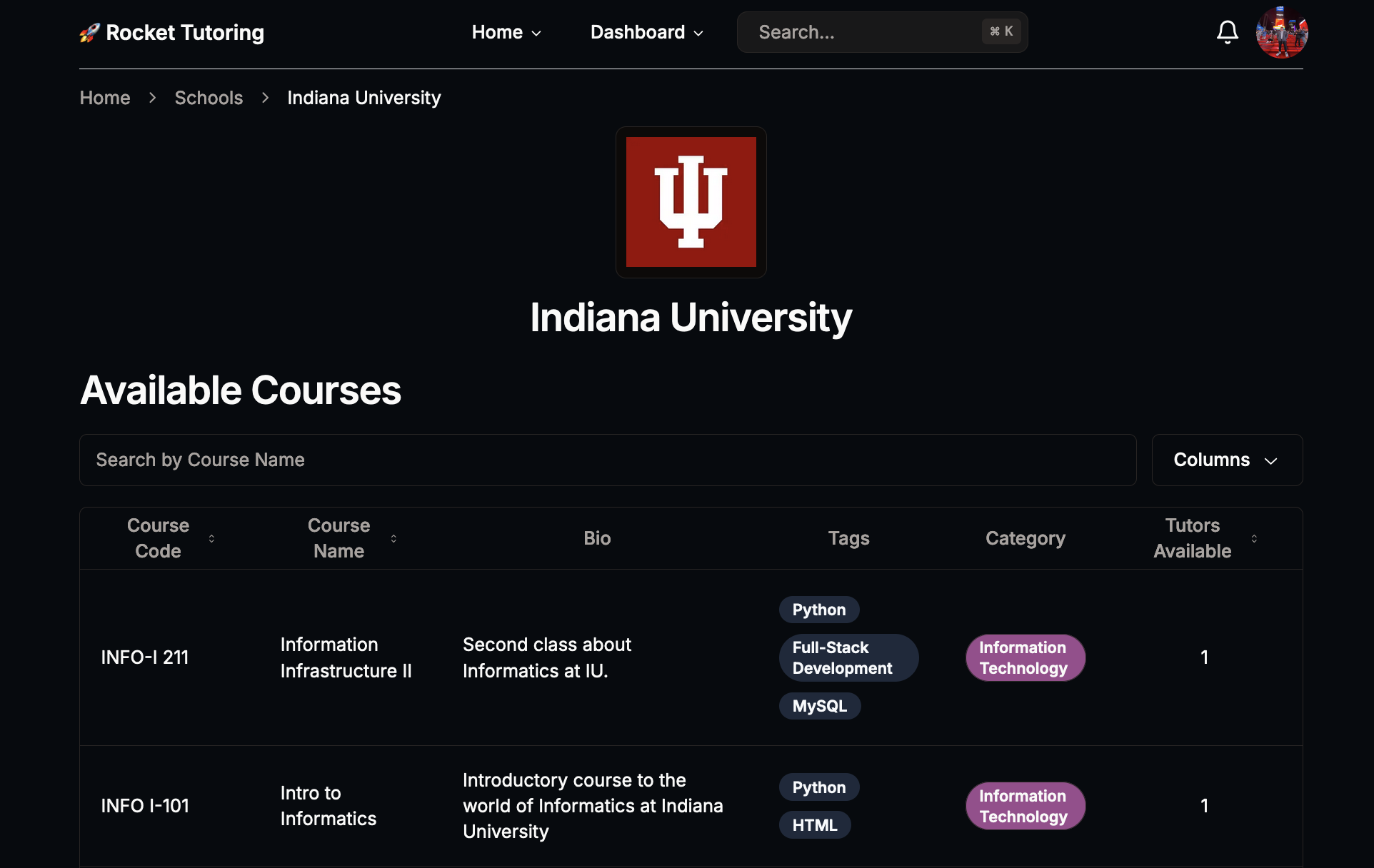The image size is (1374, 868).
Task: Select the MySQL tag
Action: (819, 705)
